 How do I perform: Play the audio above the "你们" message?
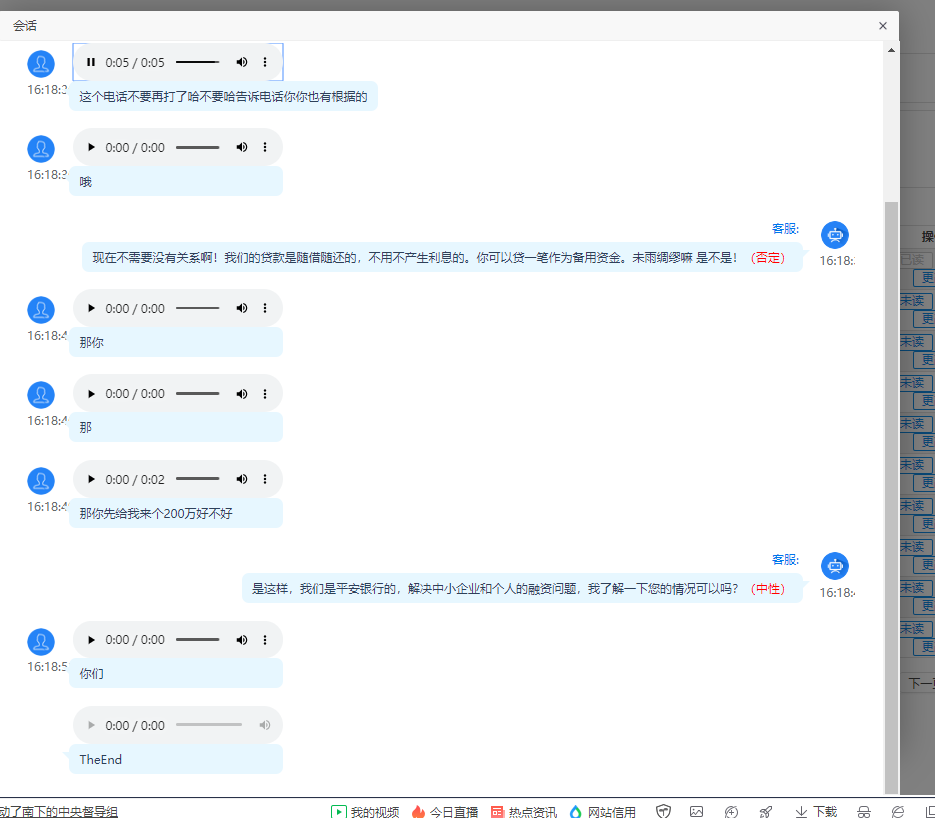[91, 639]
